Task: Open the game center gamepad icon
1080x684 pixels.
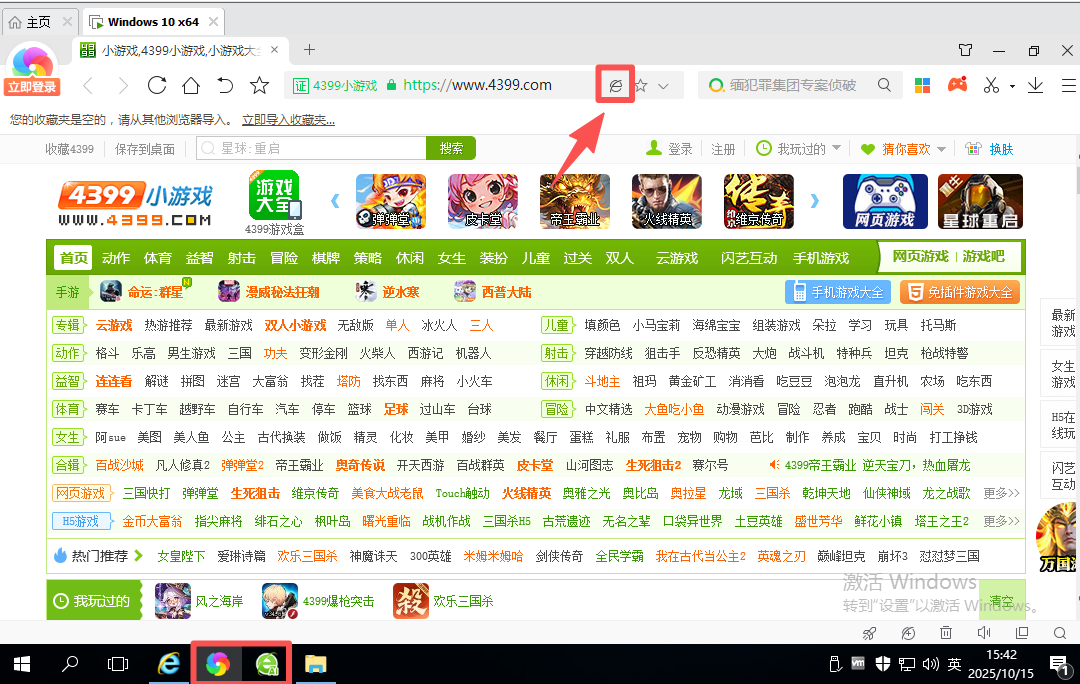Action: [958, 85]
